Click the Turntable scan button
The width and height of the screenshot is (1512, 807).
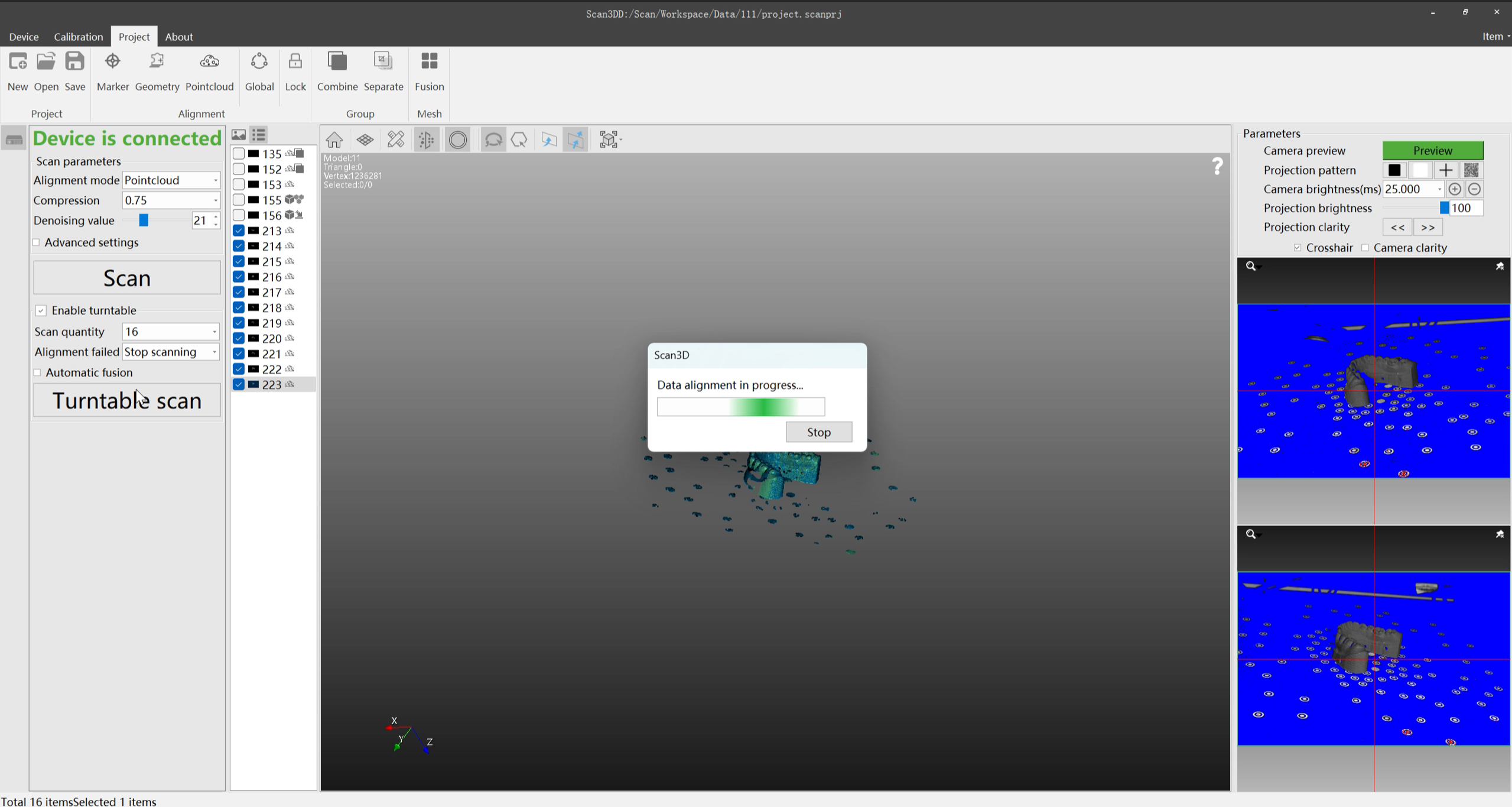tap(127, 400)
